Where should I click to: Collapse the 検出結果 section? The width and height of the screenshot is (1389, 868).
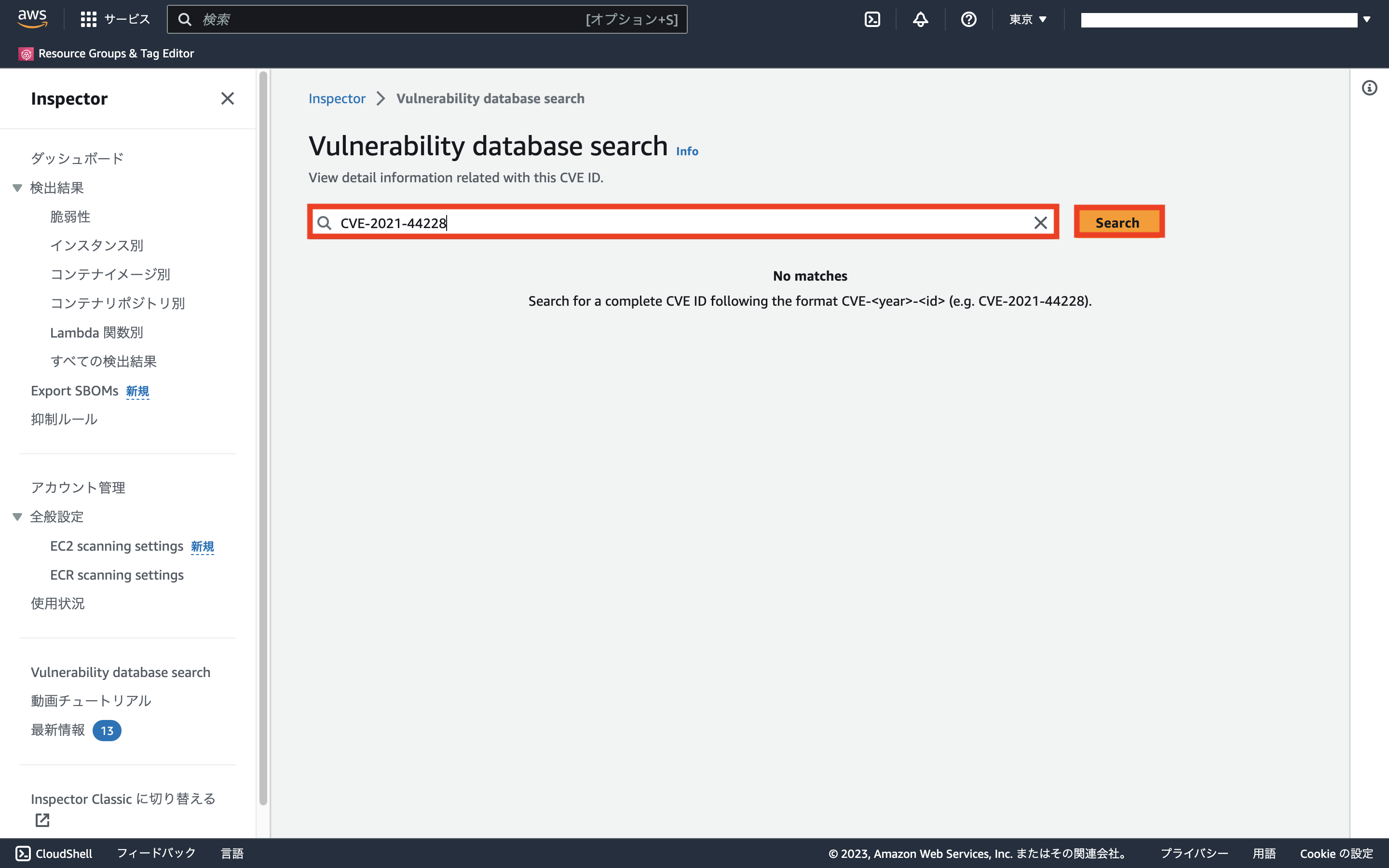point(17,188)
